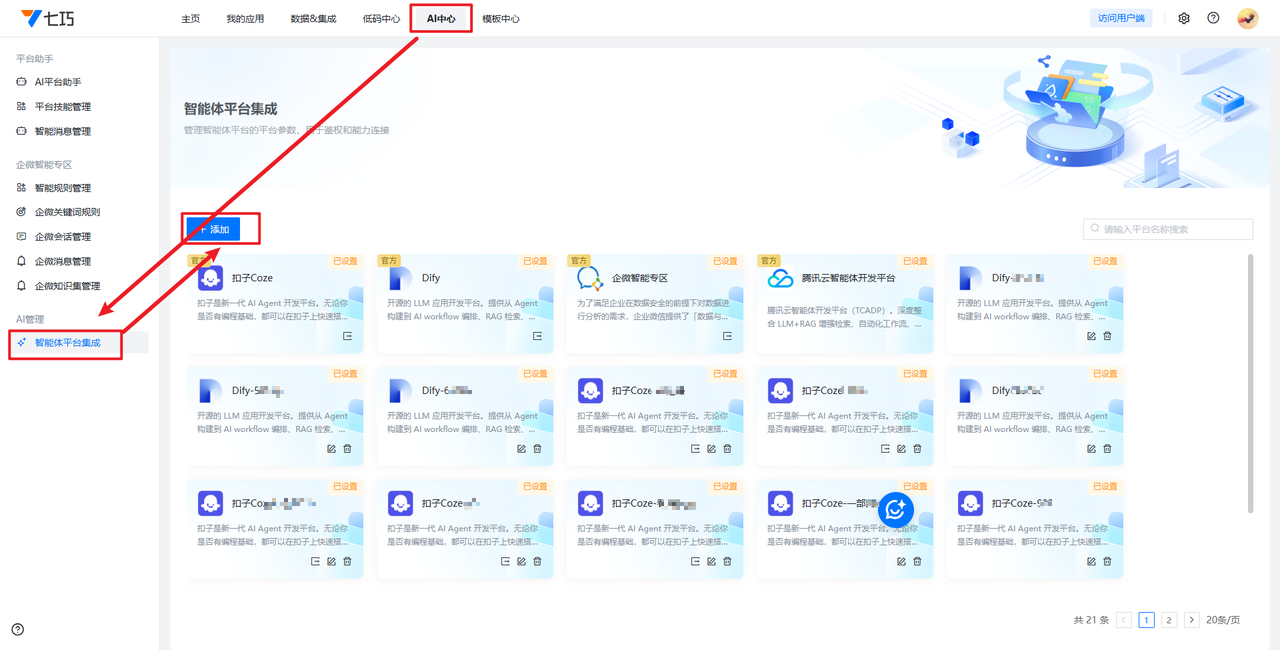This screenshot has width=1280, height=650.
Task: Go to next page with right arrow
Action: 1191,620
